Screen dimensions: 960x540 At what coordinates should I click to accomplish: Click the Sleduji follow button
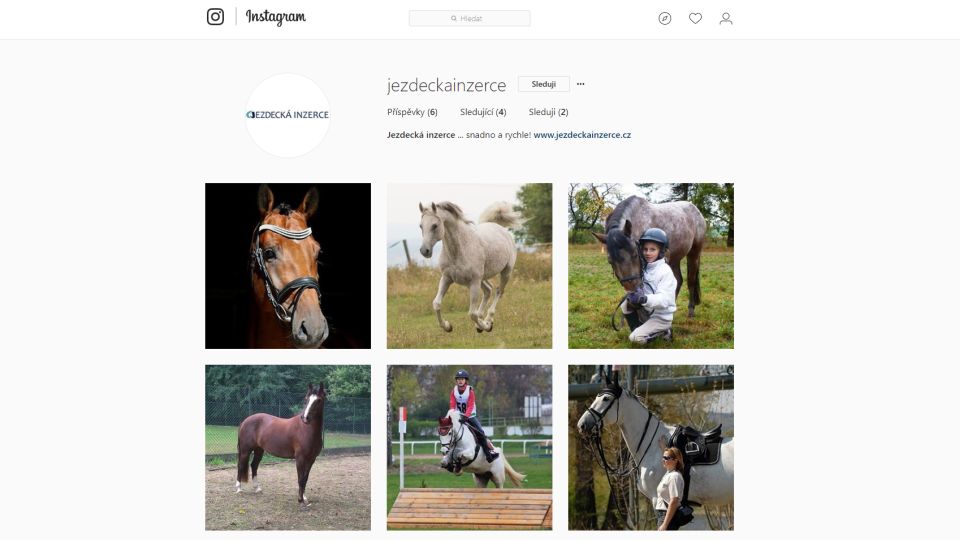coord(544,84)
